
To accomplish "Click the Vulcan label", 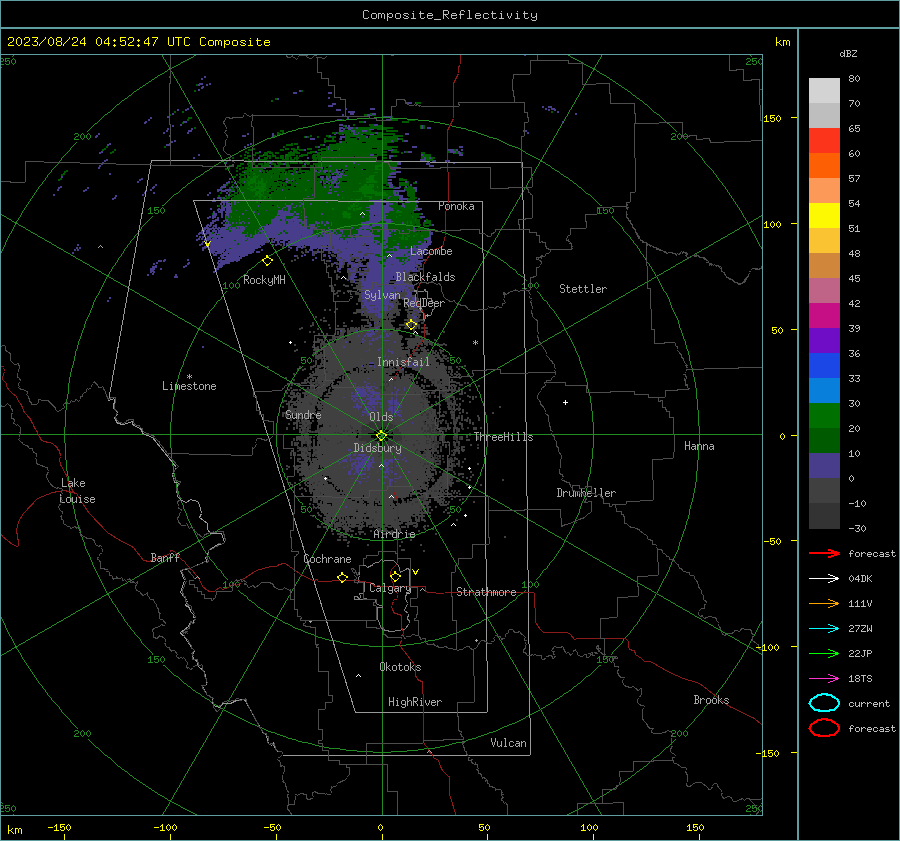I will click(508, 743).
